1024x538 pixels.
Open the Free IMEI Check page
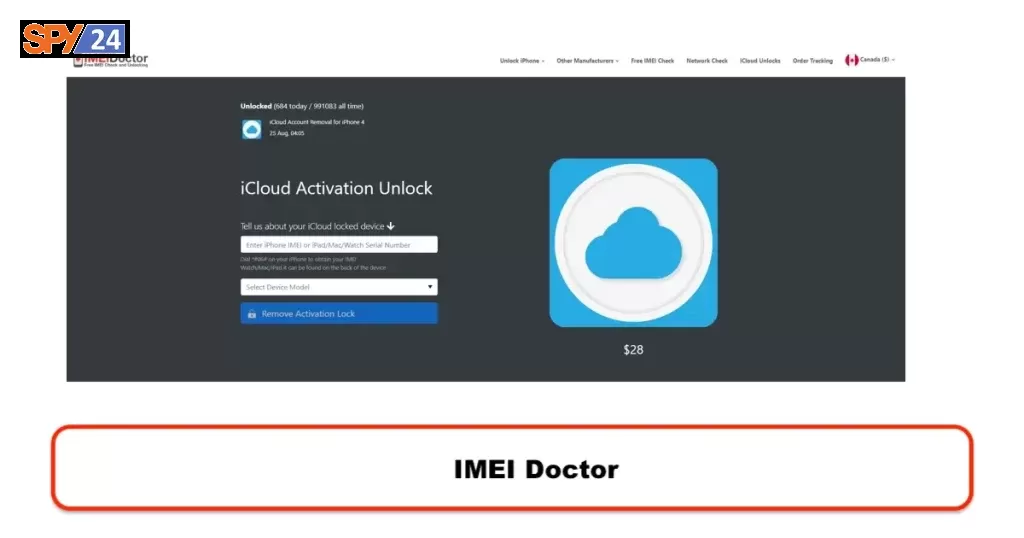[652, 61]
